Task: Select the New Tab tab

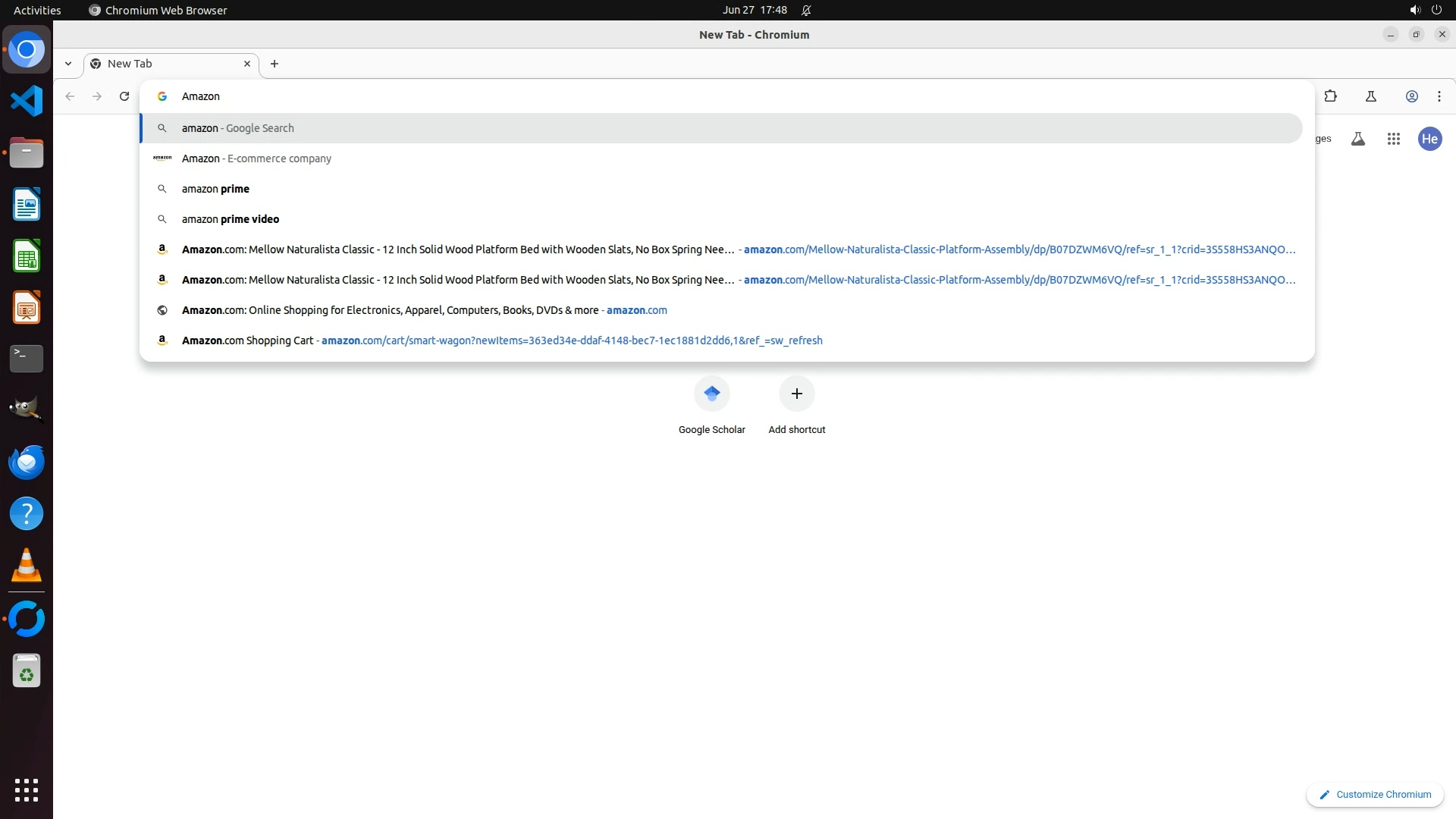Action: [167, 64]
